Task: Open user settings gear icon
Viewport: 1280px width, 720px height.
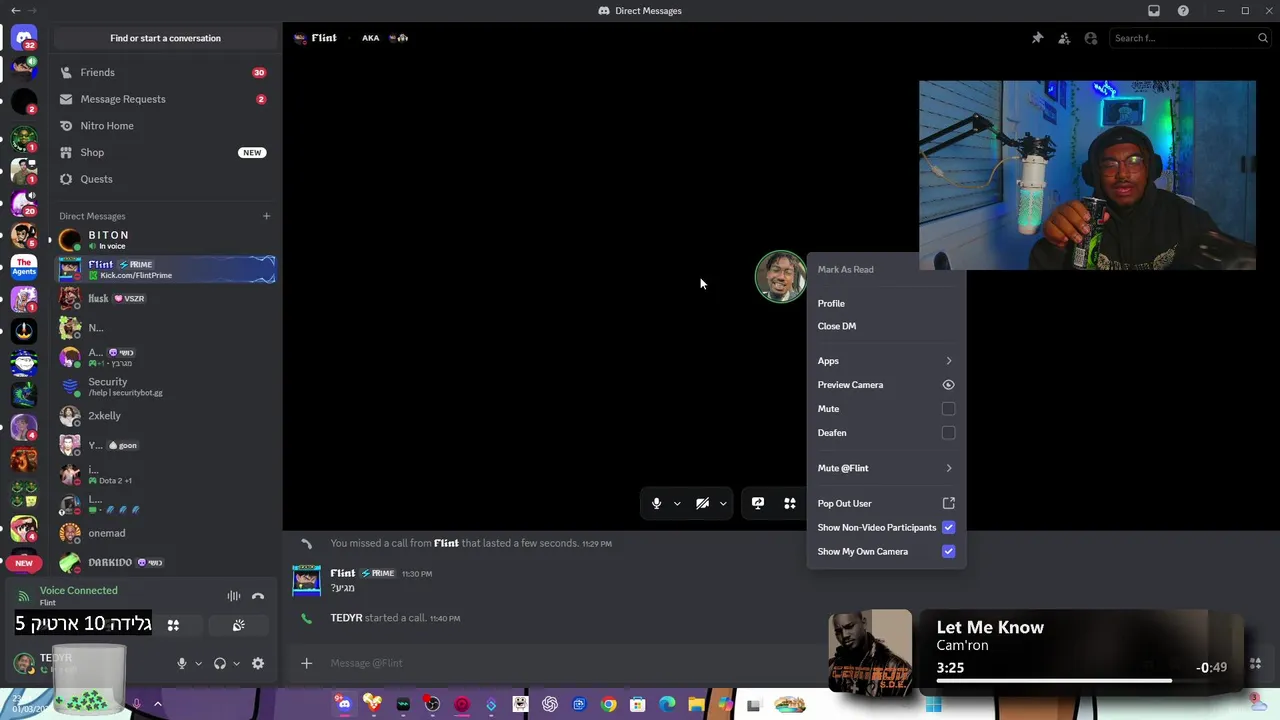Action: (258, 663)
